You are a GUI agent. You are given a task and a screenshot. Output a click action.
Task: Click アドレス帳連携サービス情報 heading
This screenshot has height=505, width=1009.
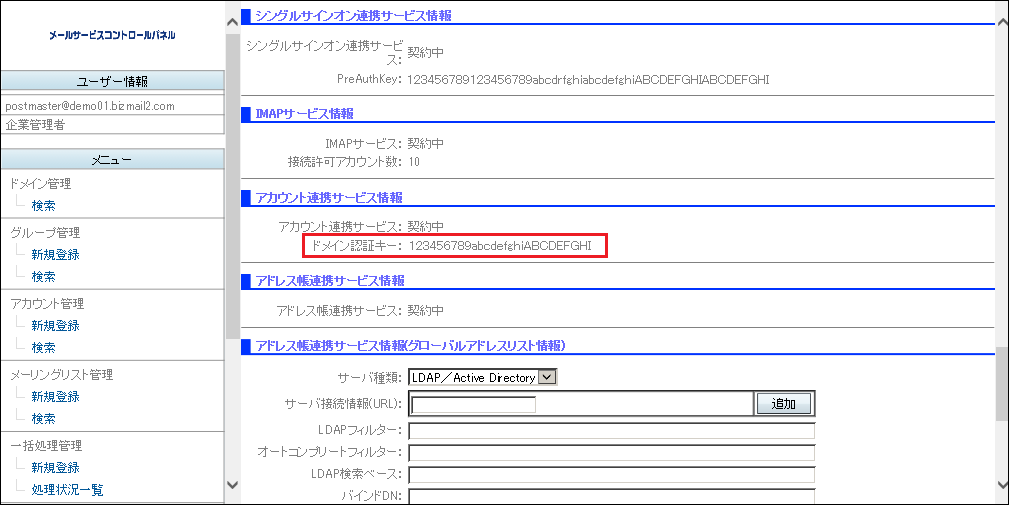coord(330,281)
